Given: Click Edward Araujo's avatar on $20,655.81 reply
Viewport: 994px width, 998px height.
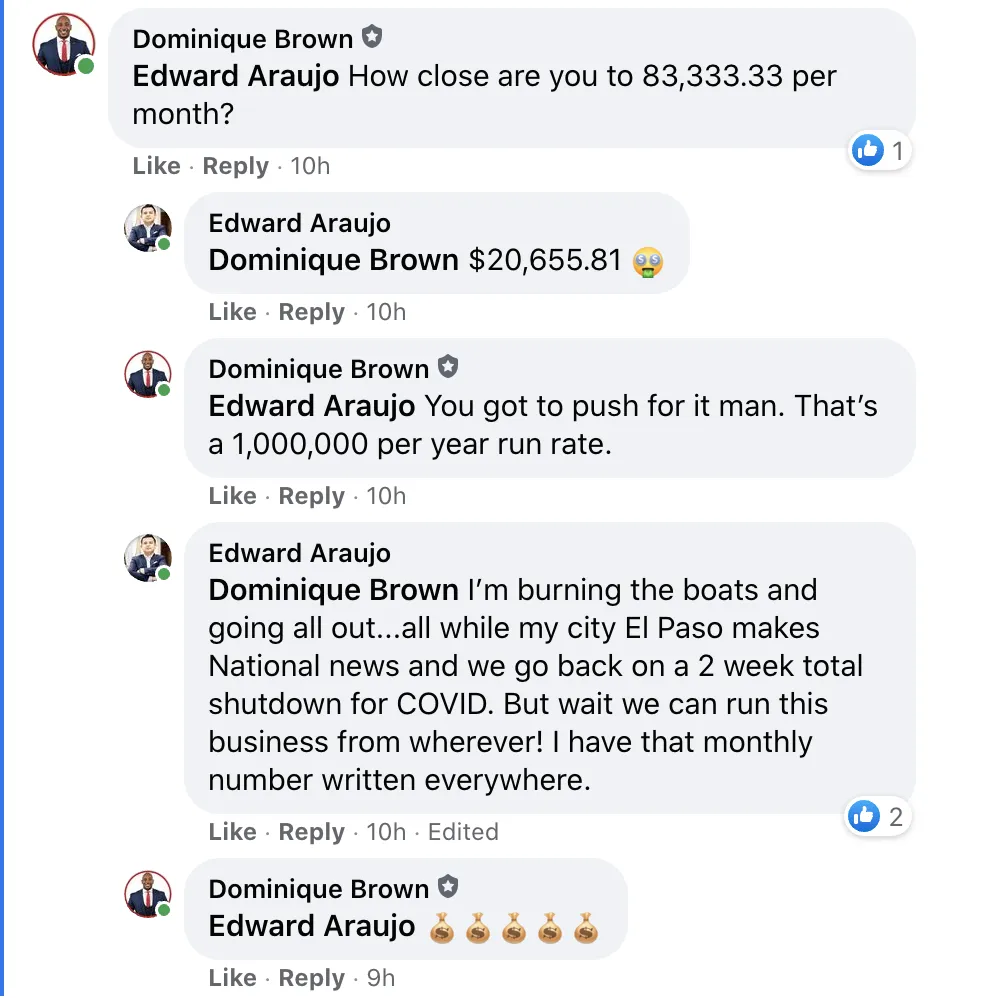Looking at the screenshot, I should pyautogui.click(x=148, y=228).
